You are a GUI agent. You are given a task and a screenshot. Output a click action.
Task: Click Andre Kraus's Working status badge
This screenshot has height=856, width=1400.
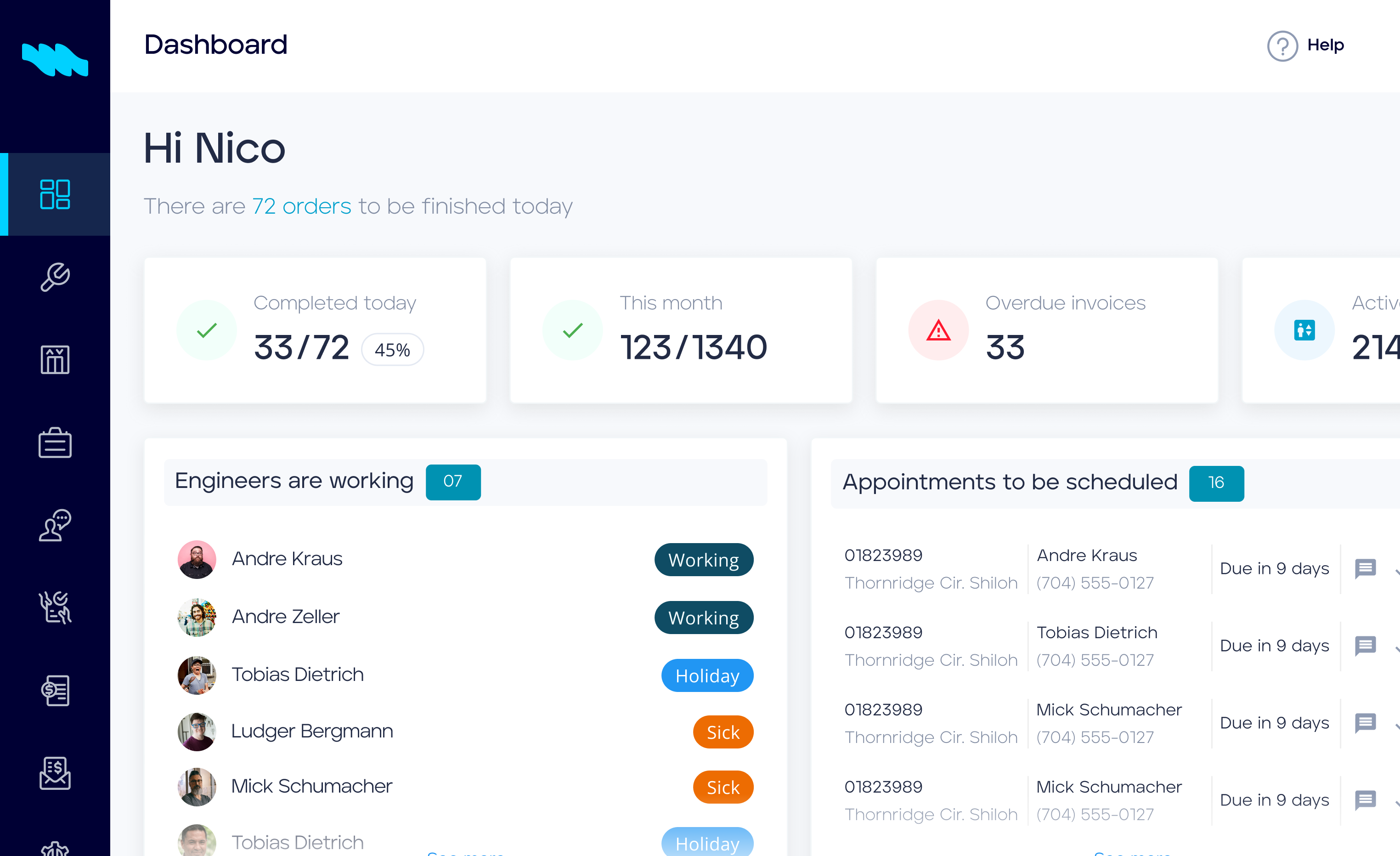(703, 560)
